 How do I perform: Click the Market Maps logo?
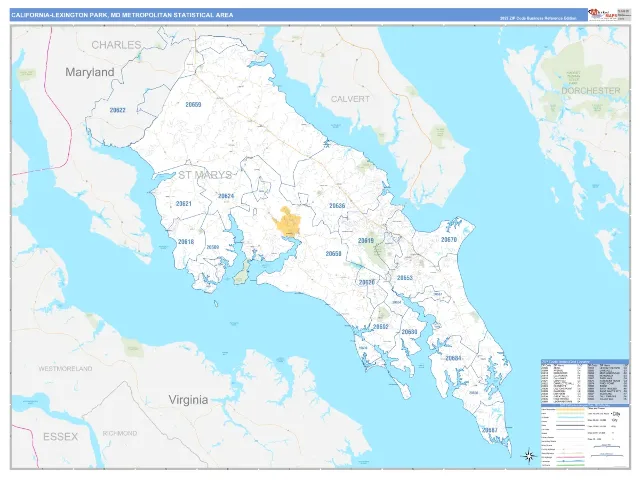coord(602,14)
